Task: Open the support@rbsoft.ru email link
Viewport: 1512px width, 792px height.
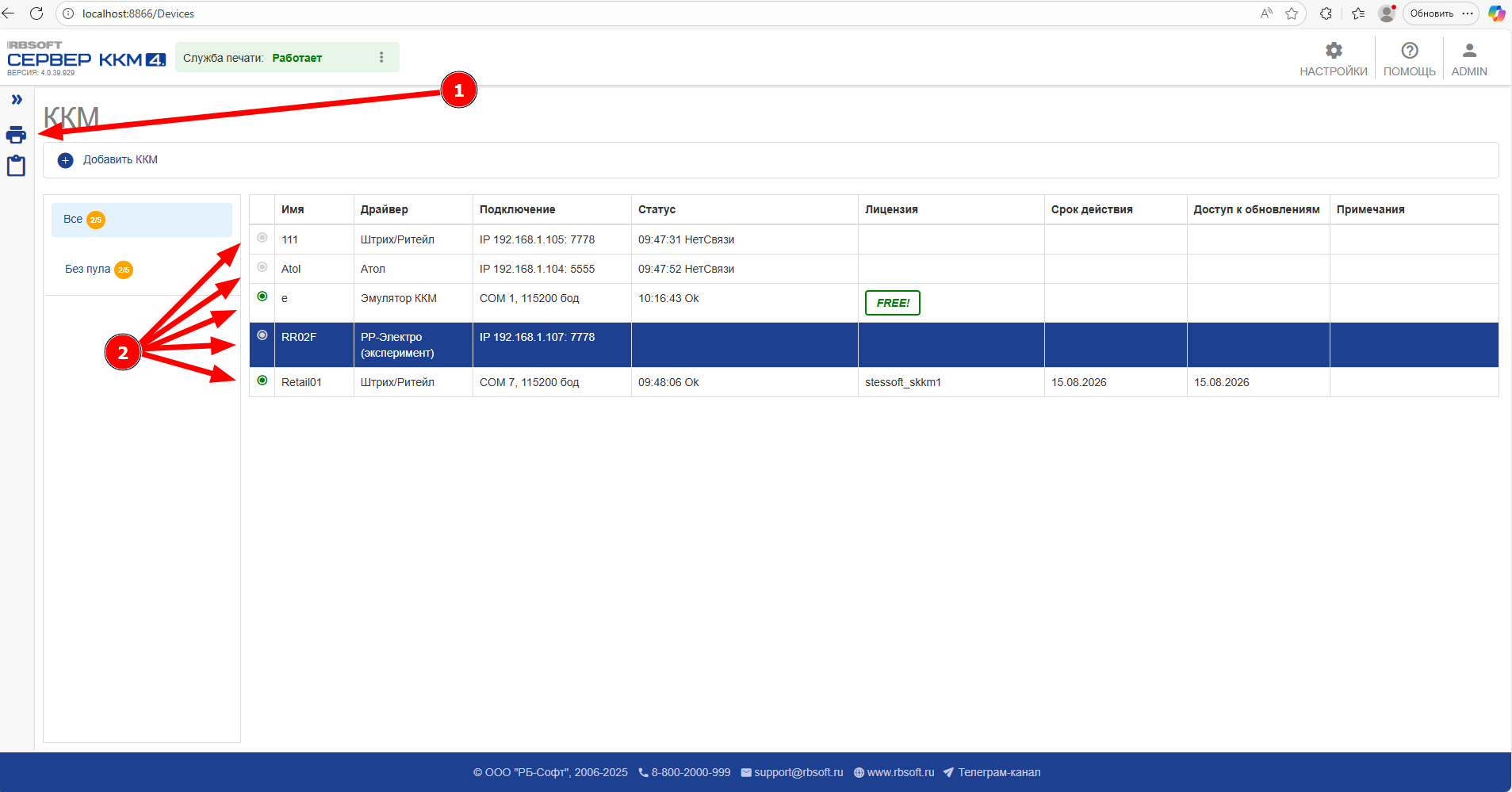Action: tap(798, 772)
